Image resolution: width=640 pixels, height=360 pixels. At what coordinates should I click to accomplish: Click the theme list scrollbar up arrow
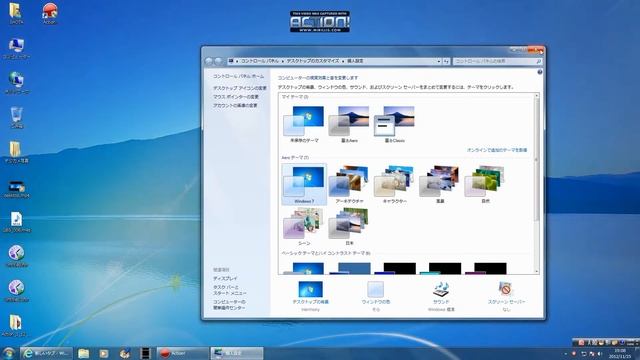pos(537,96)
